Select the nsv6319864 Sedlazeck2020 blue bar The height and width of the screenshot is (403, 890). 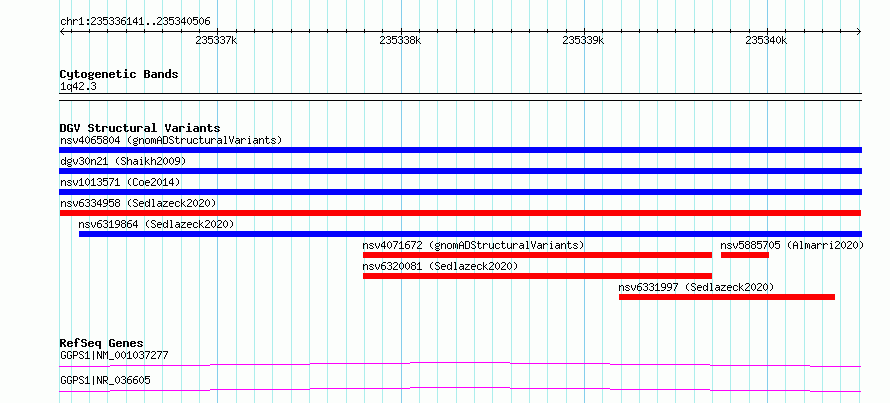(470, 234)
